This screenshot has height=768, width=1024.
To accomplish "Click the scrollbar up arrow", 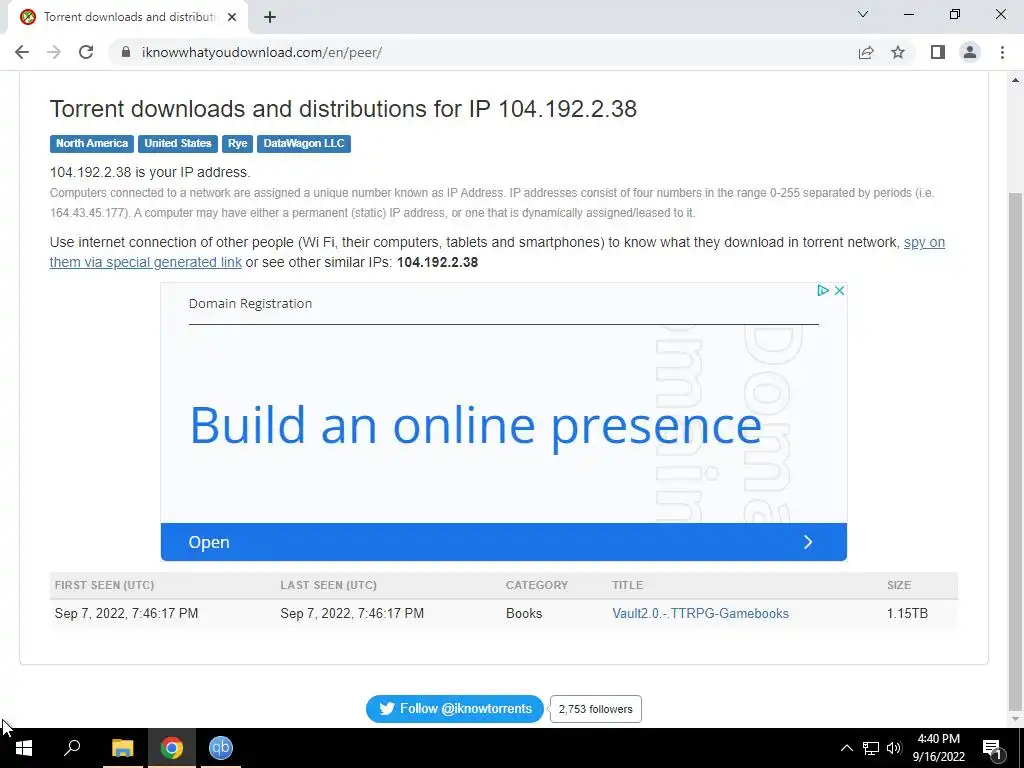I will [x=1015, y=80].
